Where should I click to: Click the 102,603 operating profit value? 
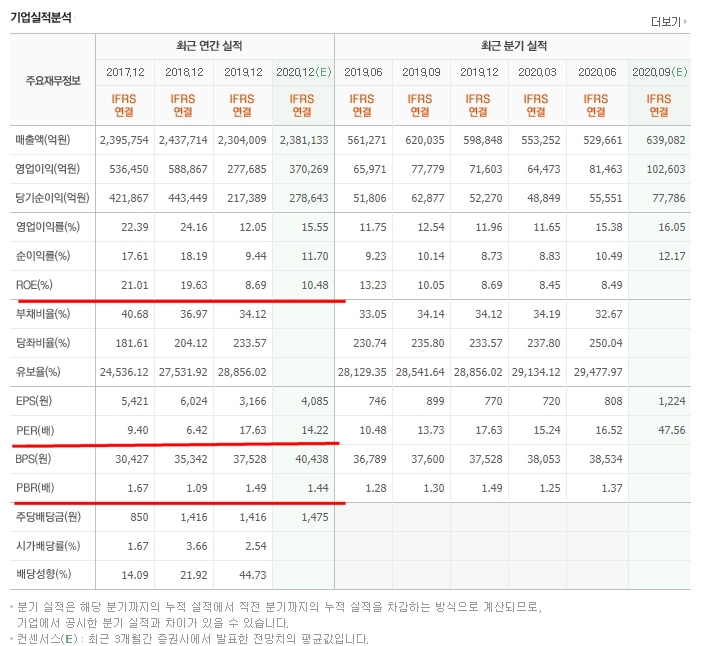pyautogui.click(x=665, y=169)
